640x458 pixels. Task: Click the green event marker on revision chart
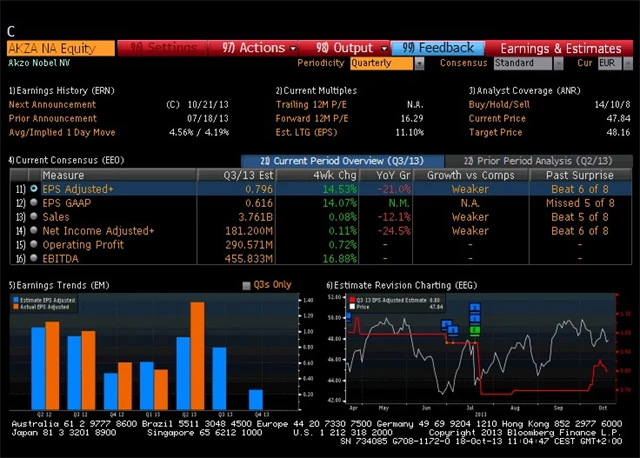tap(474, 330)
